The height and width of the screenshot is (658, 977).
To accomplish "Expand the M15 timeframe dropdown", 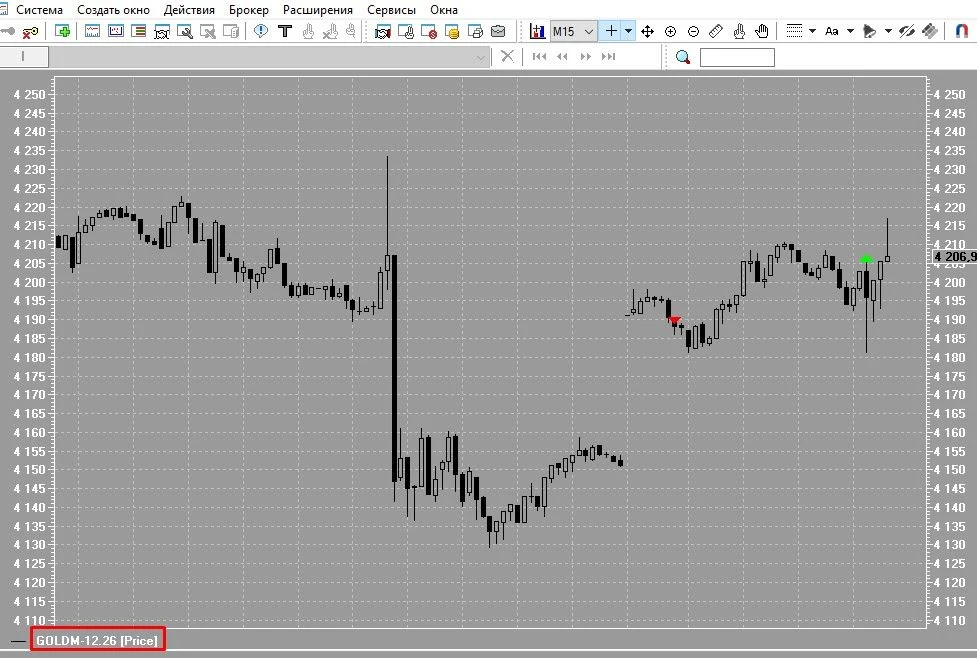I will tap(588, 31).
